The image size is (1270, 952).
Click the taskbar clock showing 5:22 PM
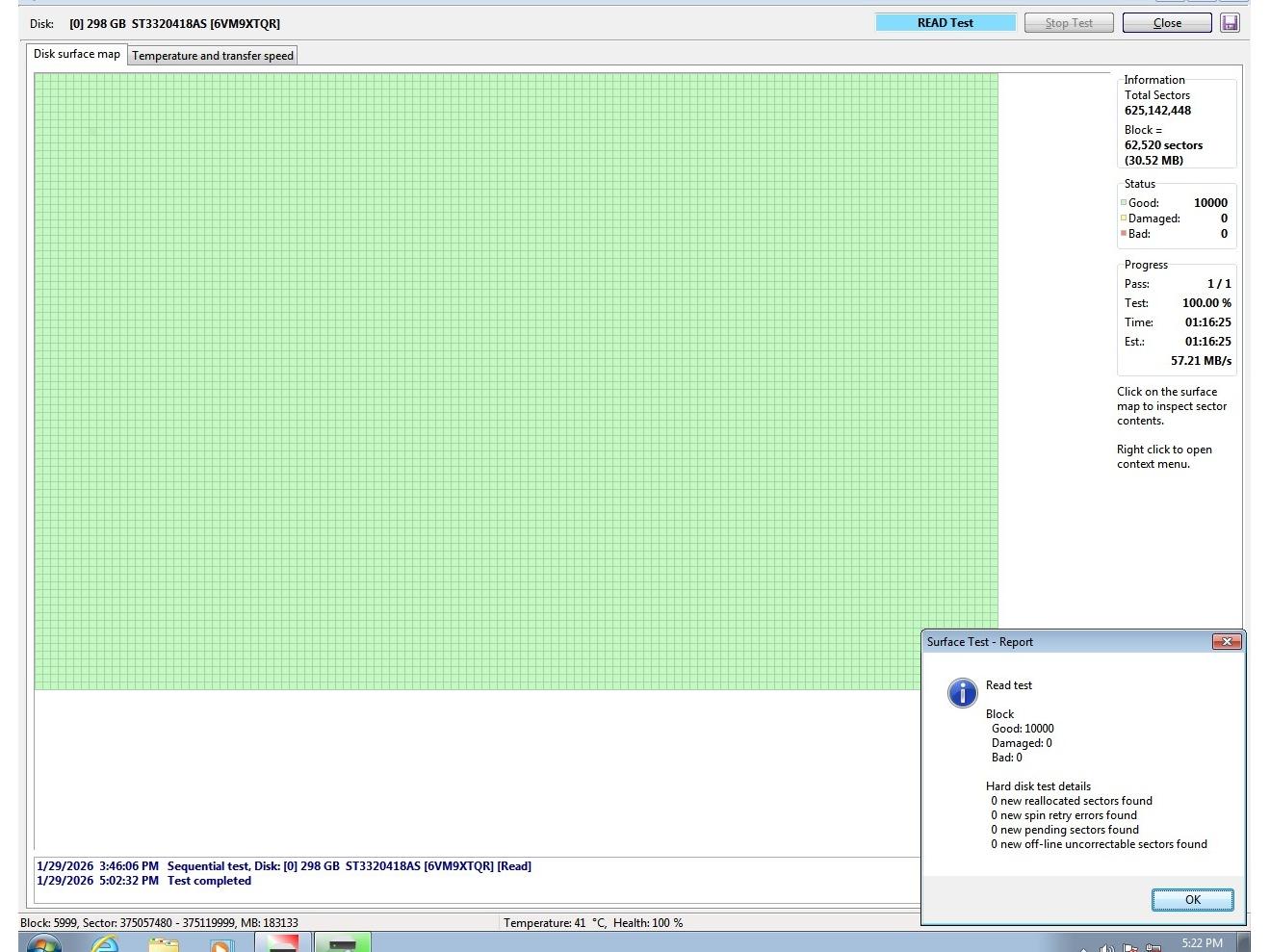pyautogui.click(x=1202, y=943)
